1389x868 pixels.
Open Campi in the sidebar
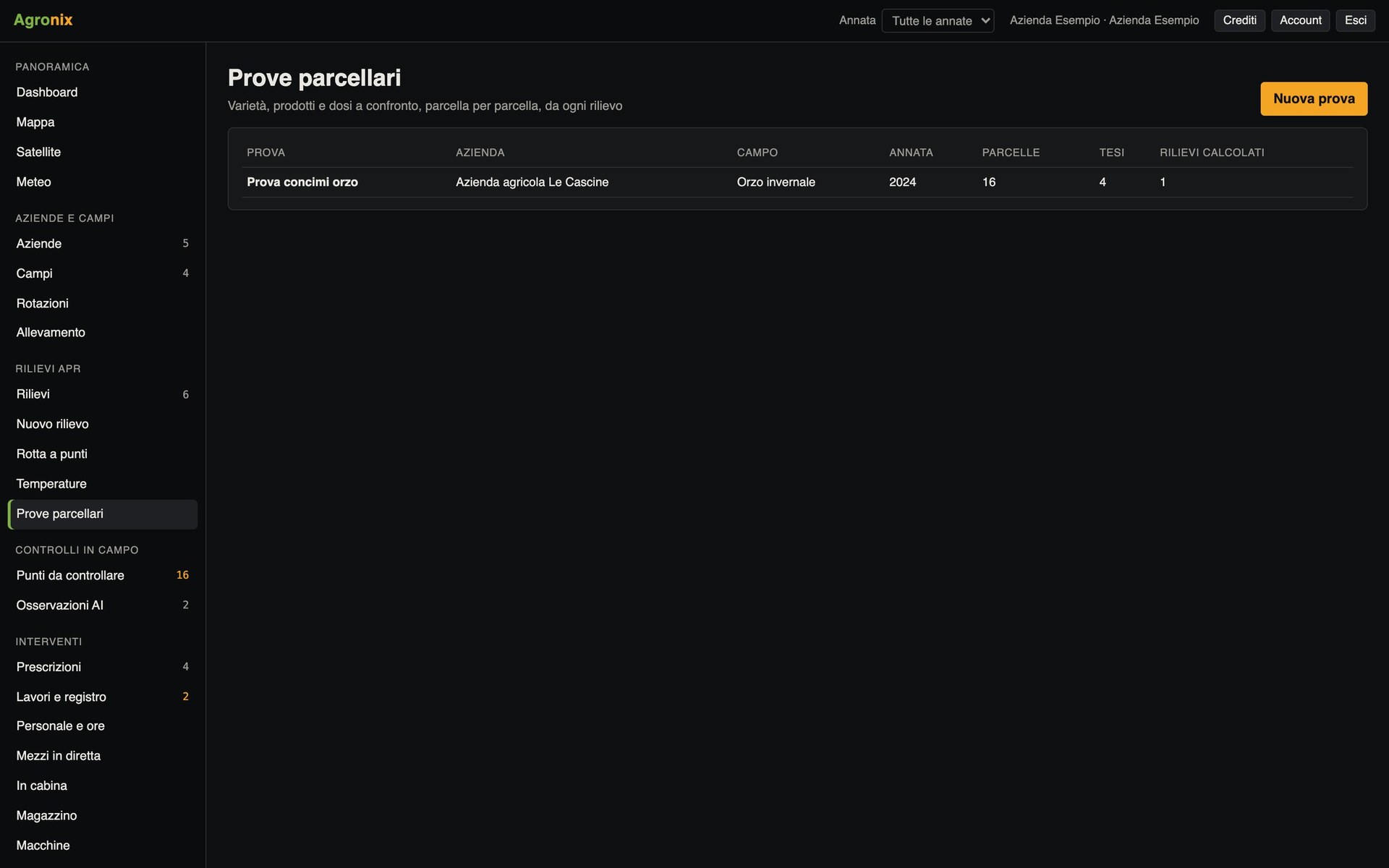pos(103,273)
